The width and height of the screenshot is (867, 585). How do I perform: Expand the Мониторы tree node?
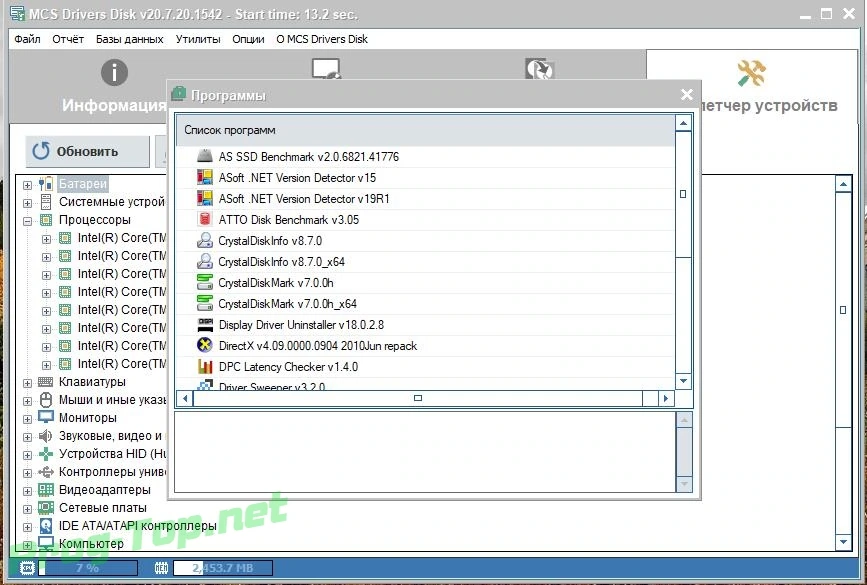click(x=27, y=419)
